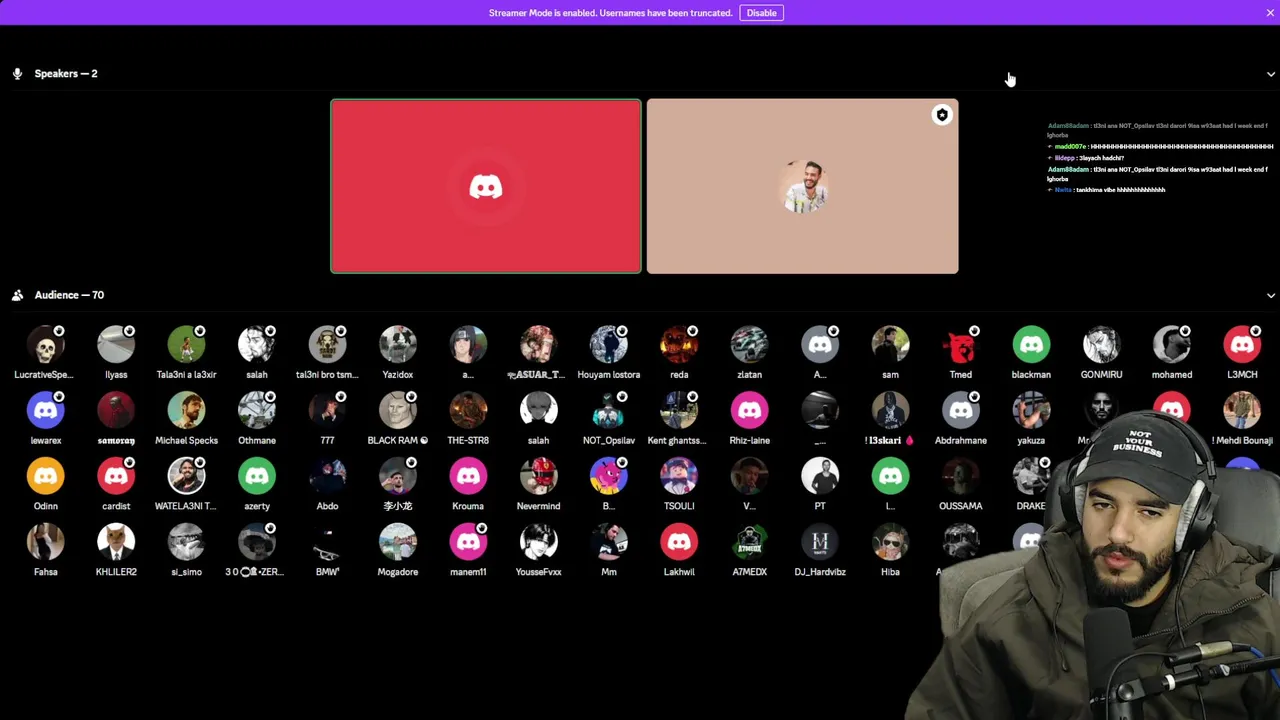Open YousseFvxx audience avatar
The height and width of the screenshot is (720, 1280).
click(x=538, y=543)
